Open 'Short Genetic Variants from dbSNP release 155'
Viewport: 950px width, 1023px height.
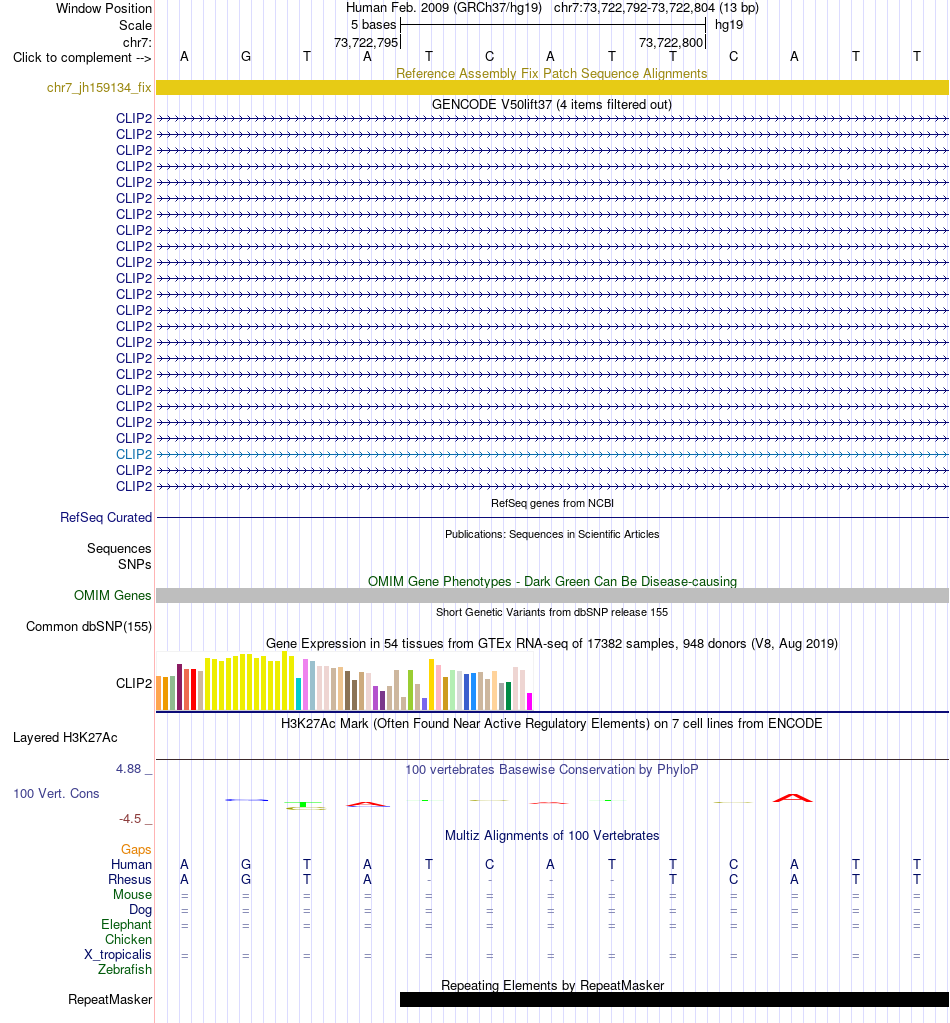point(552,612)
